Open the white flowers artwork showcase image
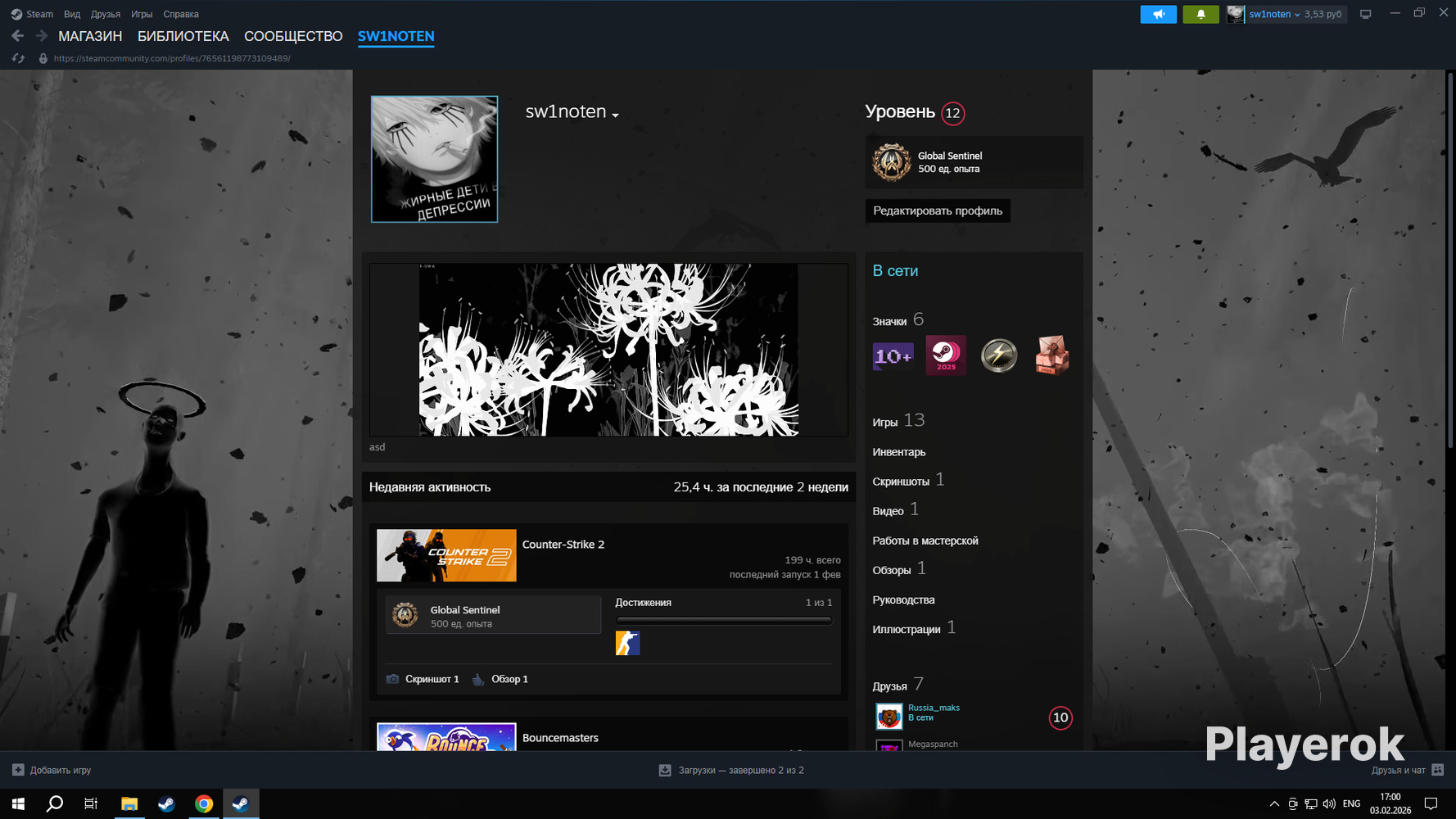The height and width of the screenshot is (819, 1456). tap(608, 350)
